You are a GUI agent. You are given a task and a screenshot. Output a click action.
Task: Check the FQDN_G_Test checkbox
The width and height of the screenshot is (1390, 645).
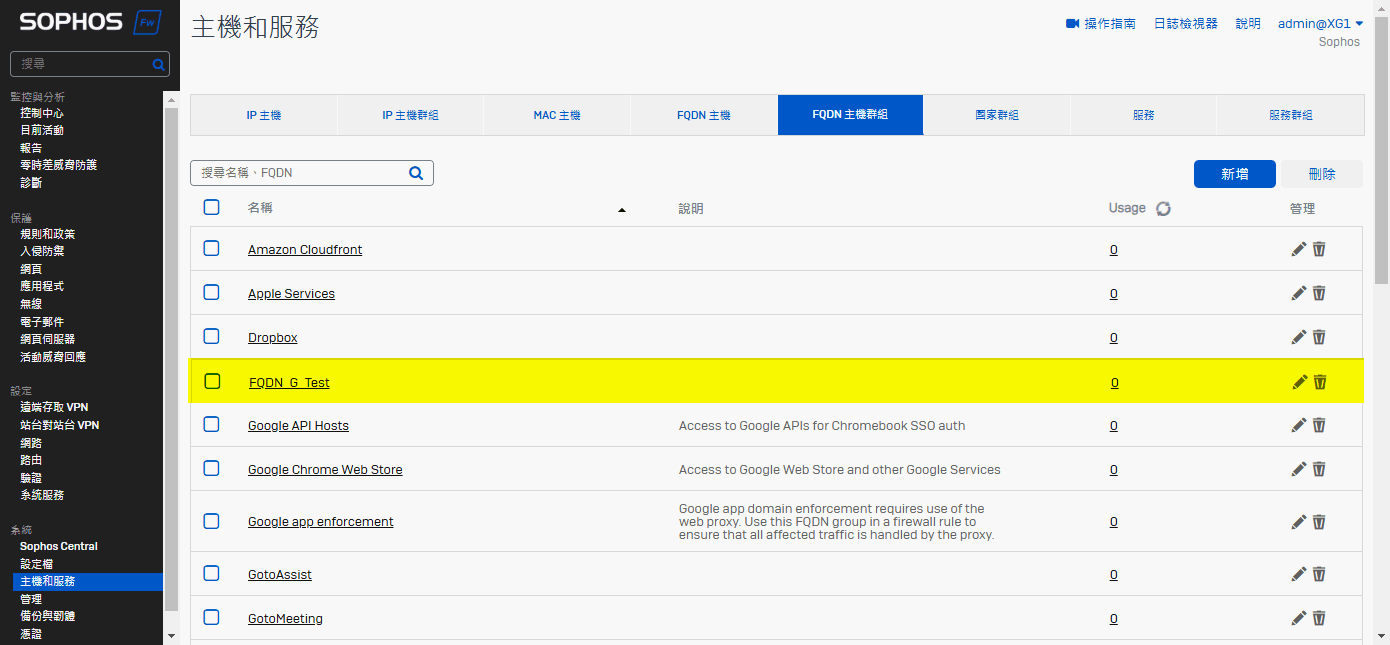212,381
